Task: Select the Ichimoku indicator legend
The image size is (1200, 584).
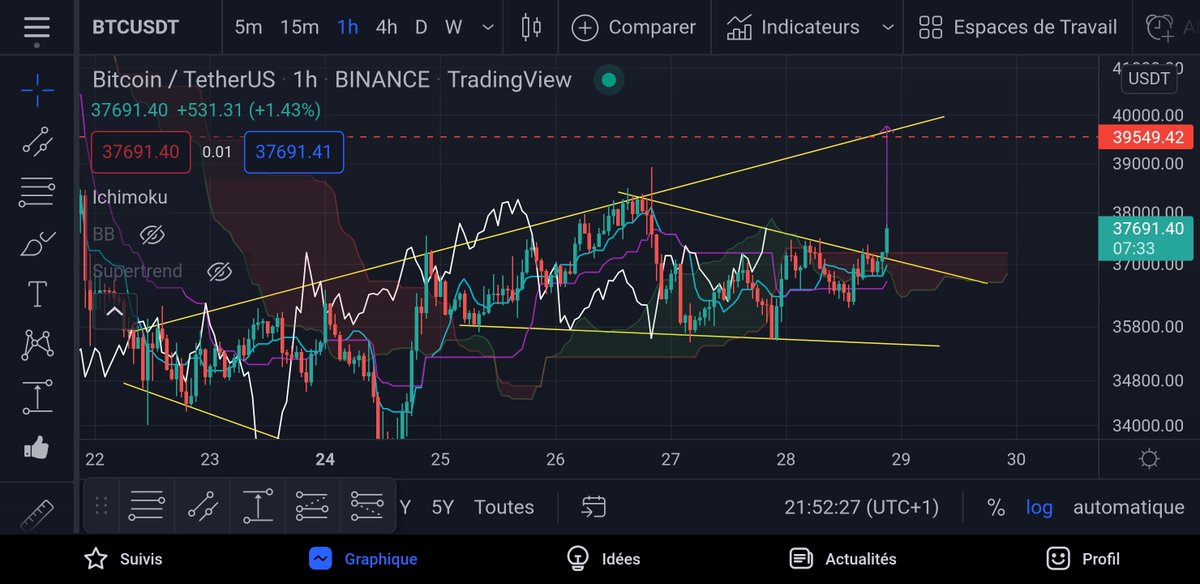Action: (x=130, y=197)
